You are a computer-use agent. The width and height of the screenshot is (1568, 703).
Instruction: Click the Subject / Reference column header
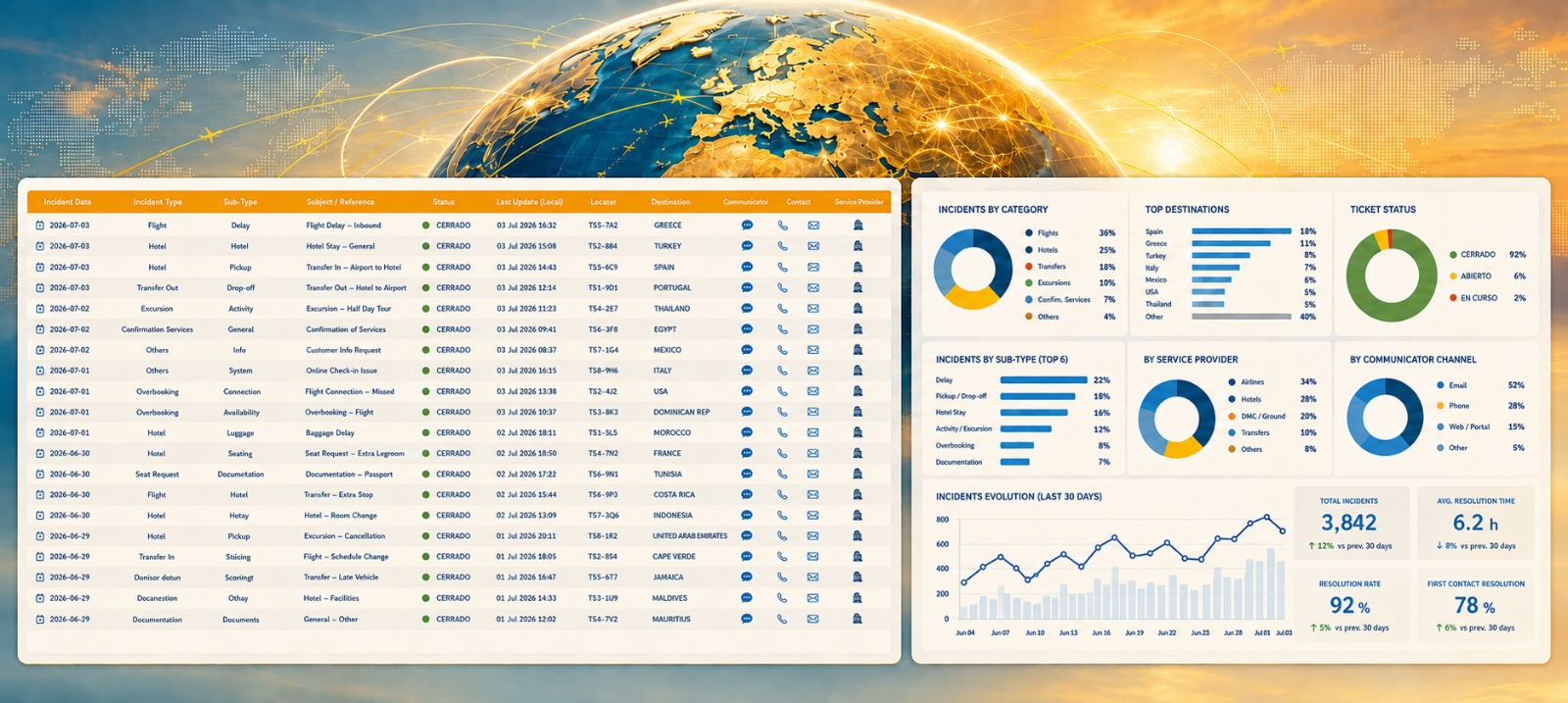[340, 202]
